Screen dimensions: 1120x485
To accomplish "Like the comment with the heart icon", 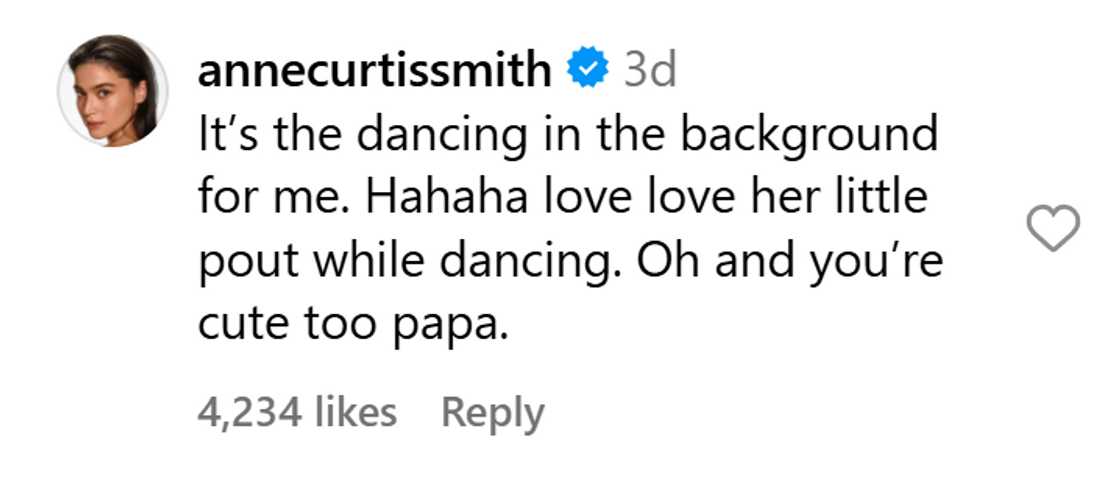I will pos(1054,227).
